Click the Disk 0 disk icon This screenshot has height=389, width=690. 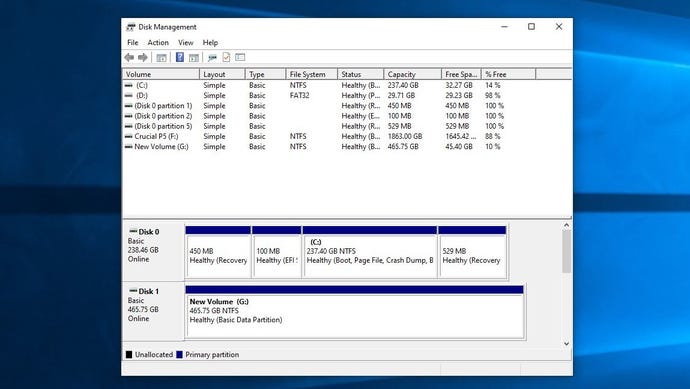point(133,231)
